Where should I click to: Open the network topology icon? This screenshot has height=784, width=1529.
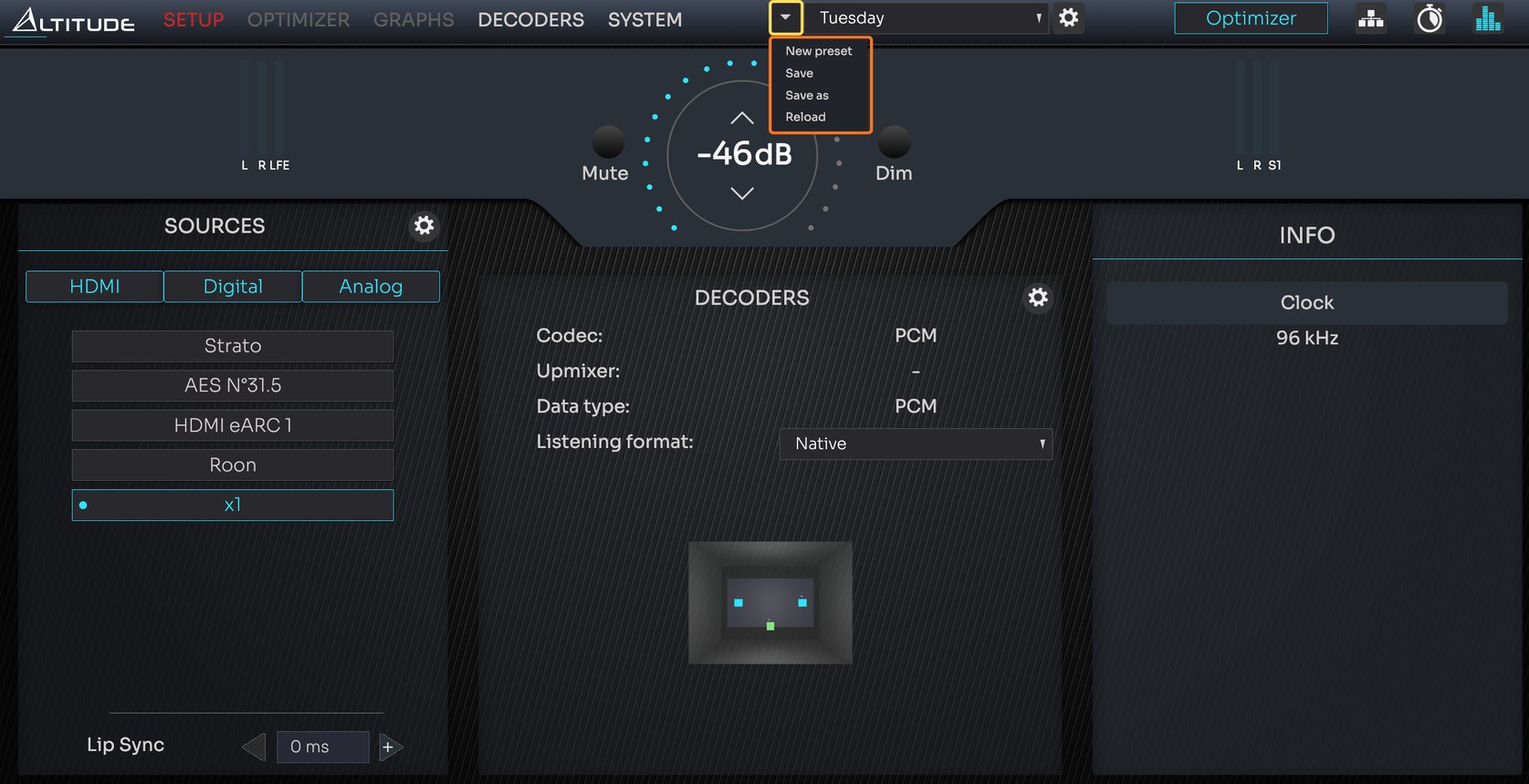(1370, 18)
